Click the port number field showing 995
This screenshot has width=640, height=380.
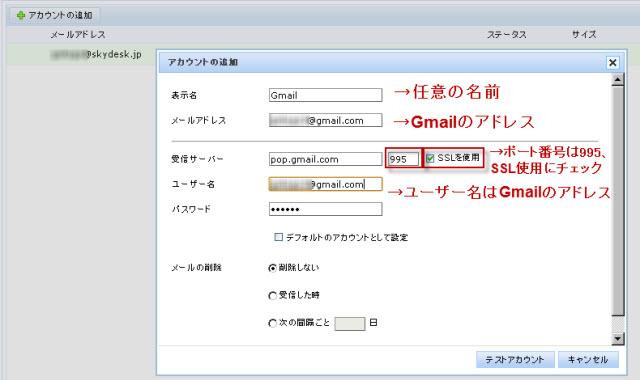click(x=403, y=159)
